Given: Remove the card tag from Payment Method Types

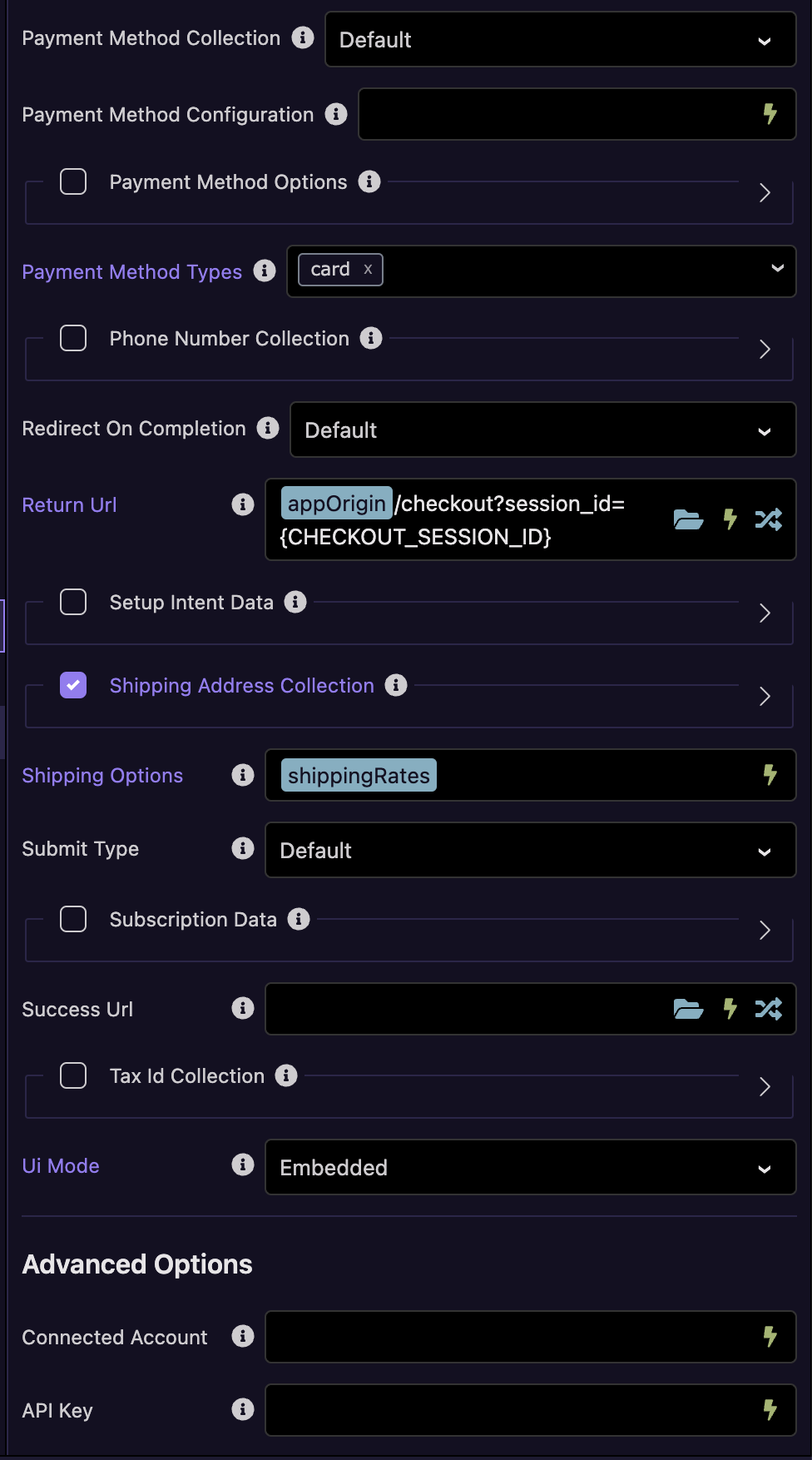Looking at the screenshot, I should pos(368,270).
